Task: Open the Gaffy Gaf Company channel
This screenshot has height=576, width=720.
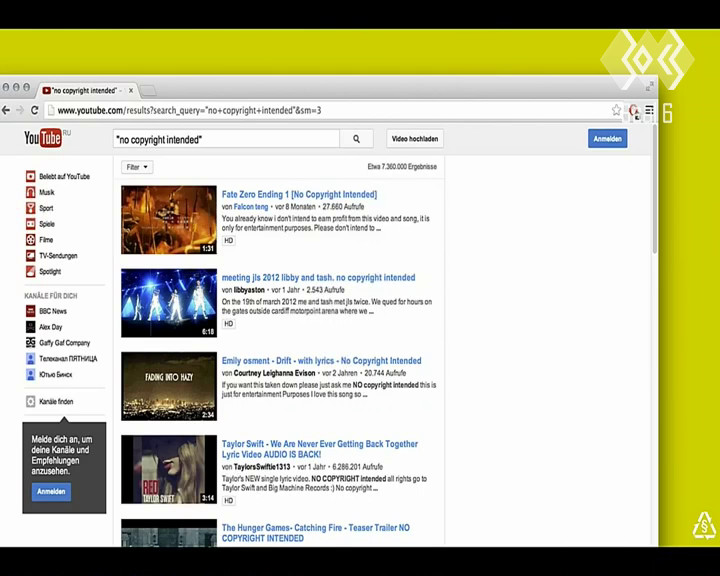Action: click(x=58, y=343)
